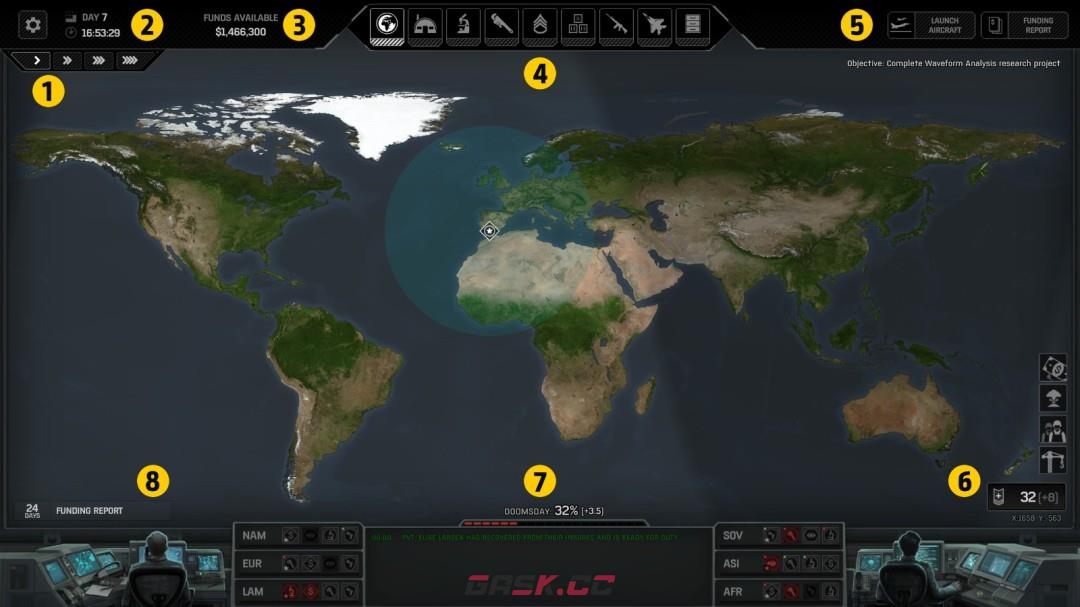Open the Funding Report button at top right
This screenshot has height=607, width=1080.
pyautogui.click(x=1024, y=25)
